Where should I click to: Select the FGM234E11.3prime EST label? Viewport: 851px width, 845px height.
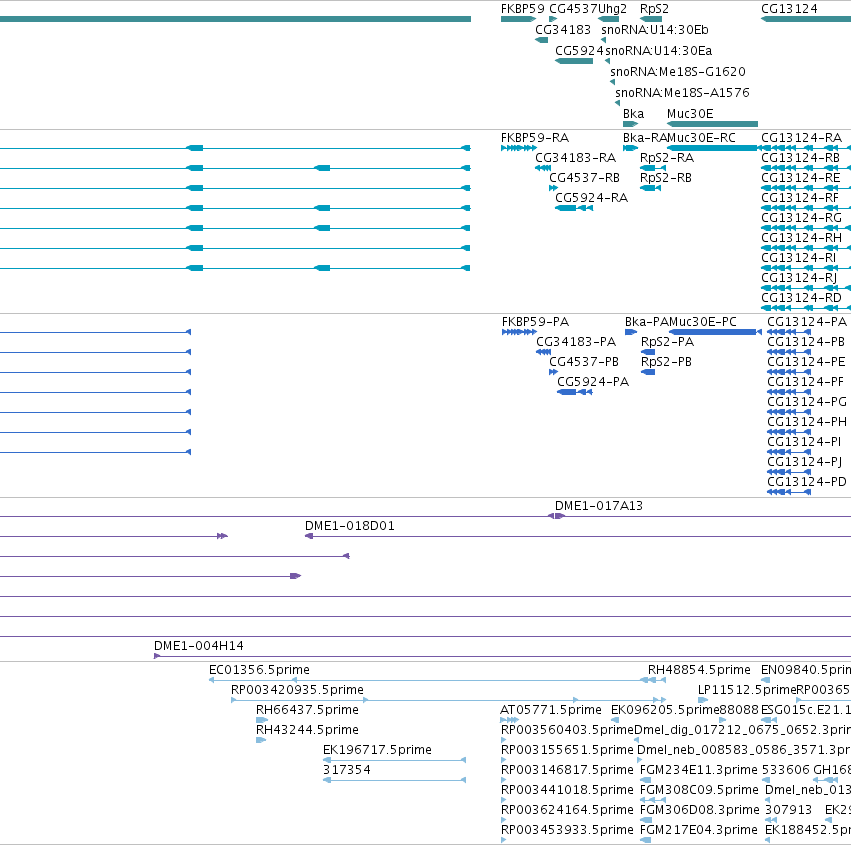(698, 770)
